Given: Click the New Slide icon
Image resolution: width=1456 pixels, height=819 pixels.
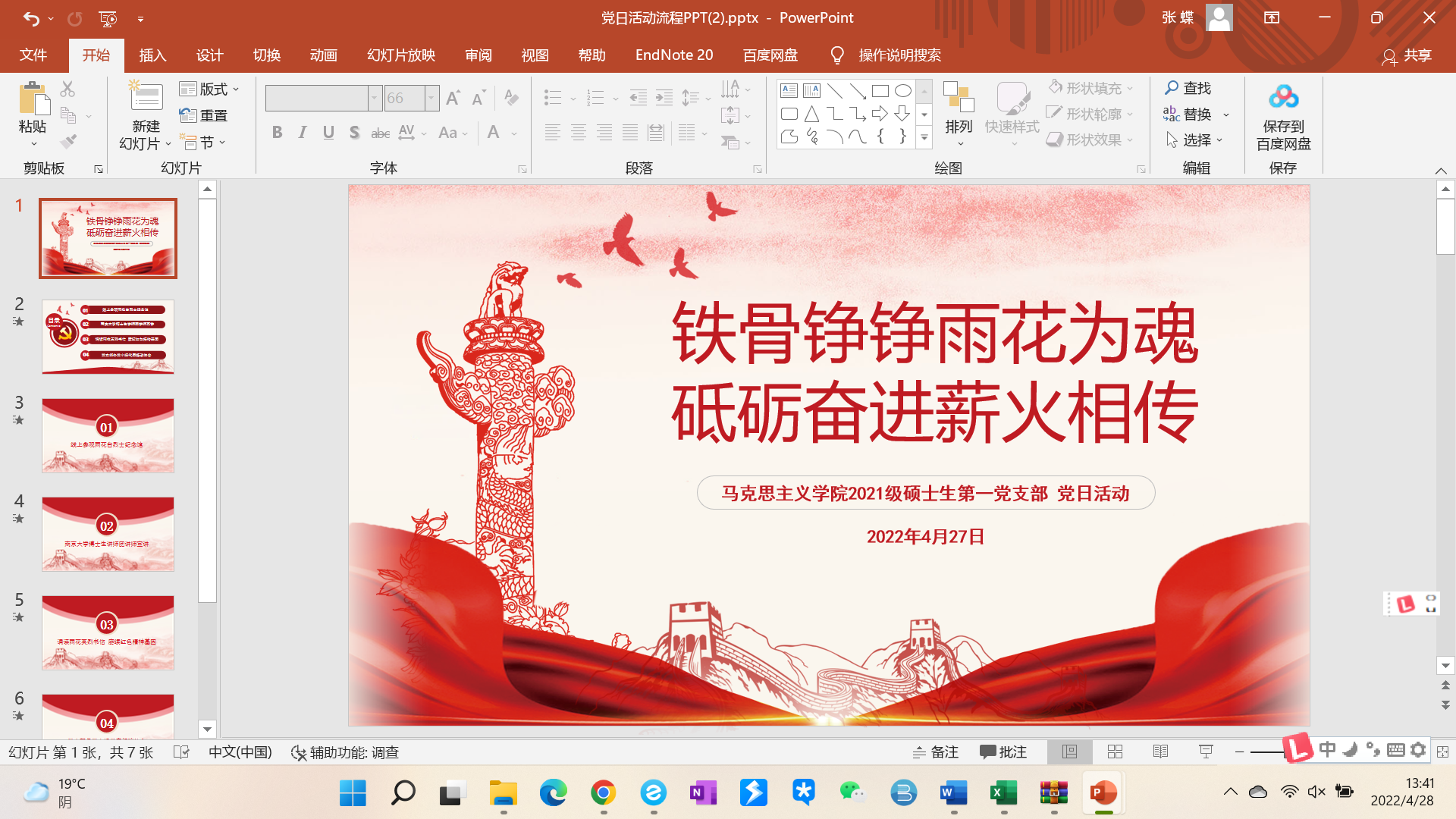Looking at the screenshot, I should point(146,99).
